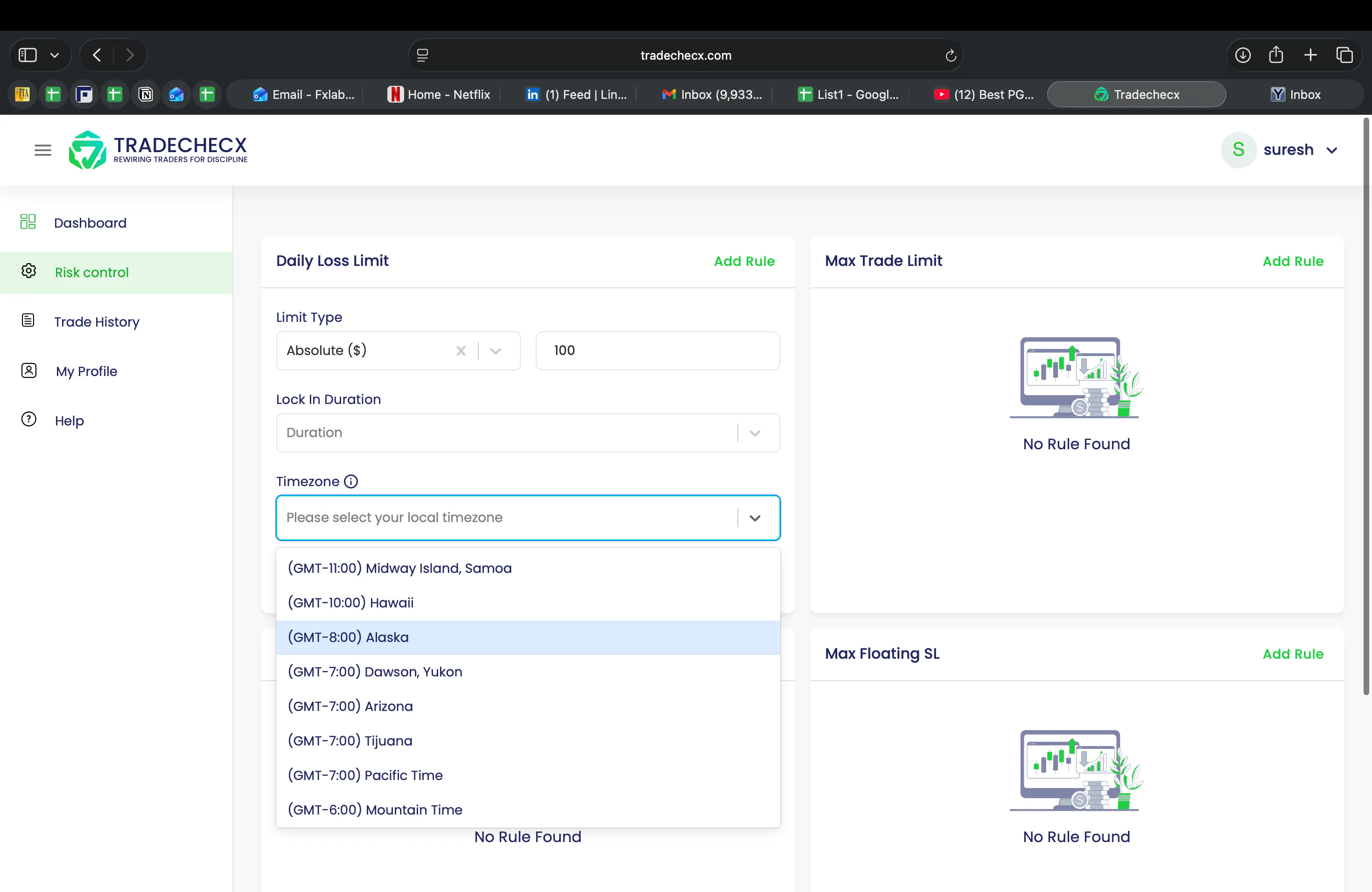Click the Timezone info icon
Screen dimensions: 1372x892
point(351,482)
